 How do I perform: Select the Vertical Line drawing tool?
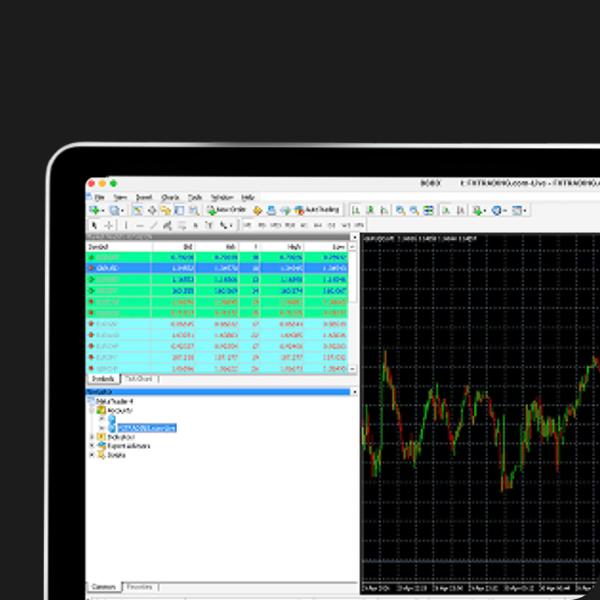click(126, 225)
